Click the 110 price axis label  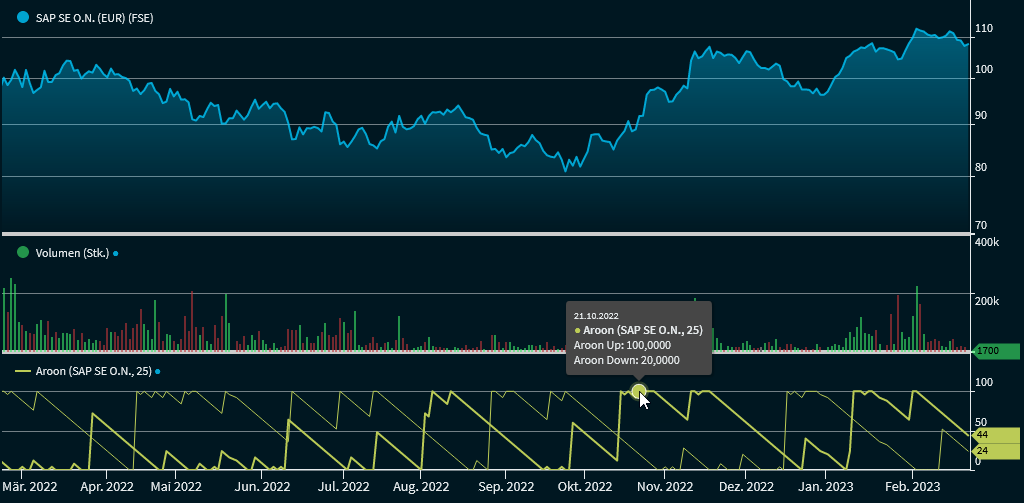pyautogui.click(x=984, y=28)
